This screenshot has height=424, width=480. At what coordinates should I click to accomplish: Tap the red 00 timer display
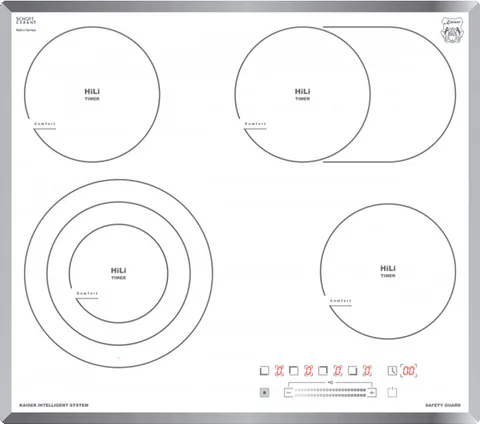[x=409, y=370]
